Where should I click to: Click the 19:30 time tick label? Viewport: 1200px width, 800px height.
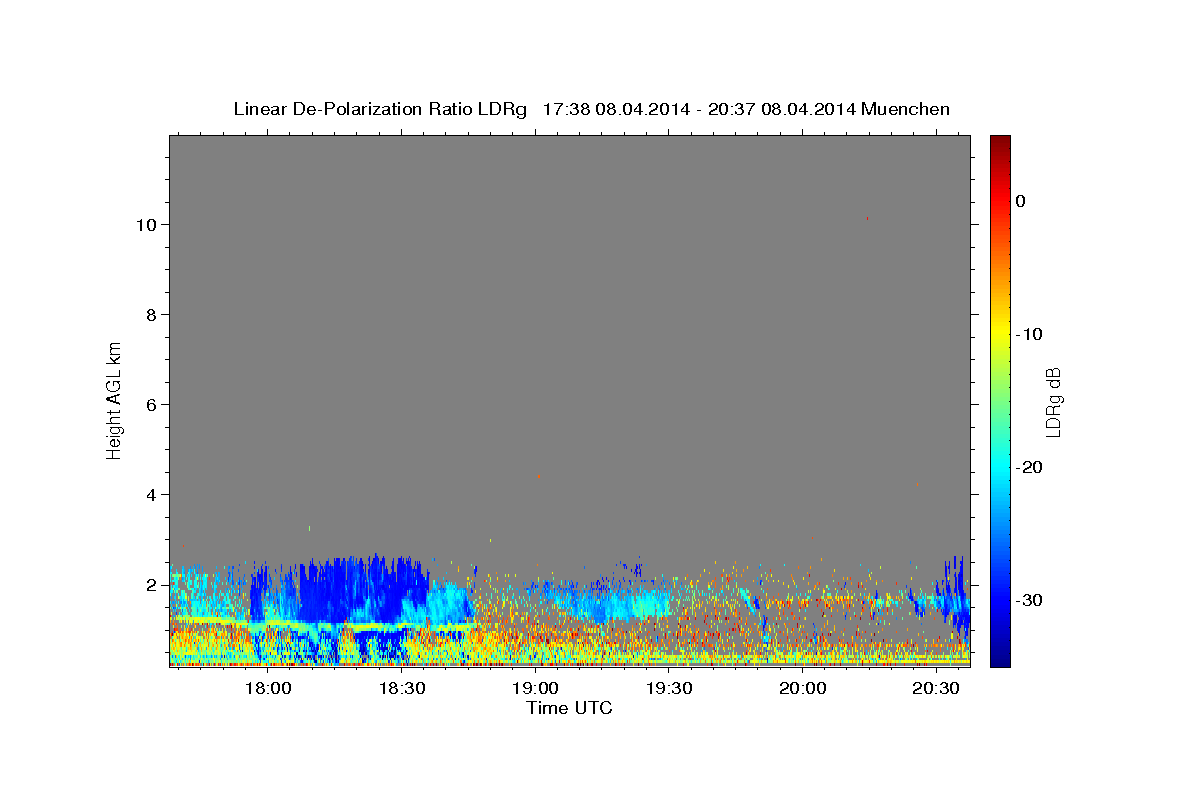(x=669, y=688)
